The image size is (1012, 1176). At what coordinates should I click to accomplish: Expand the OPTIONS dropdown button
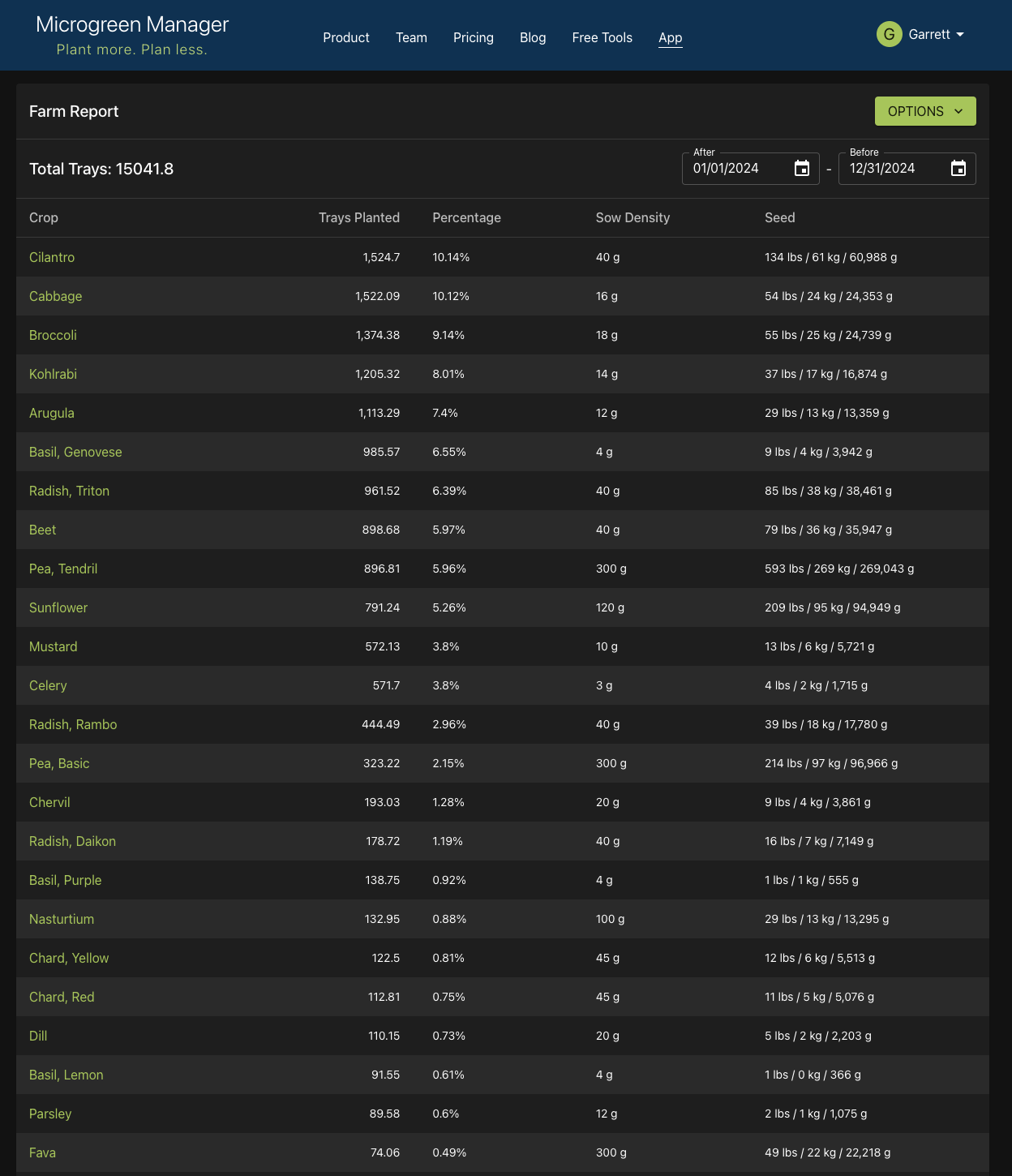click(924, 111)
